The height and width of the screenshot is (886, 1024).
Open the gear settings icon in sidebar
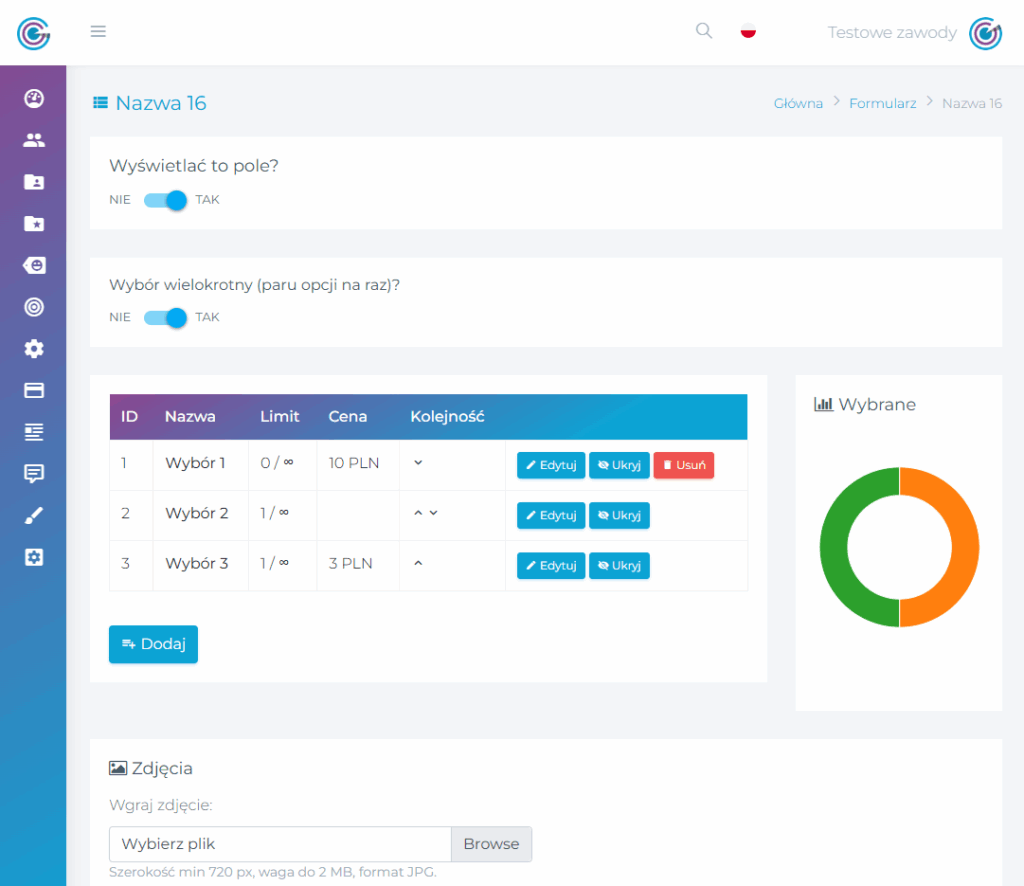34,349
